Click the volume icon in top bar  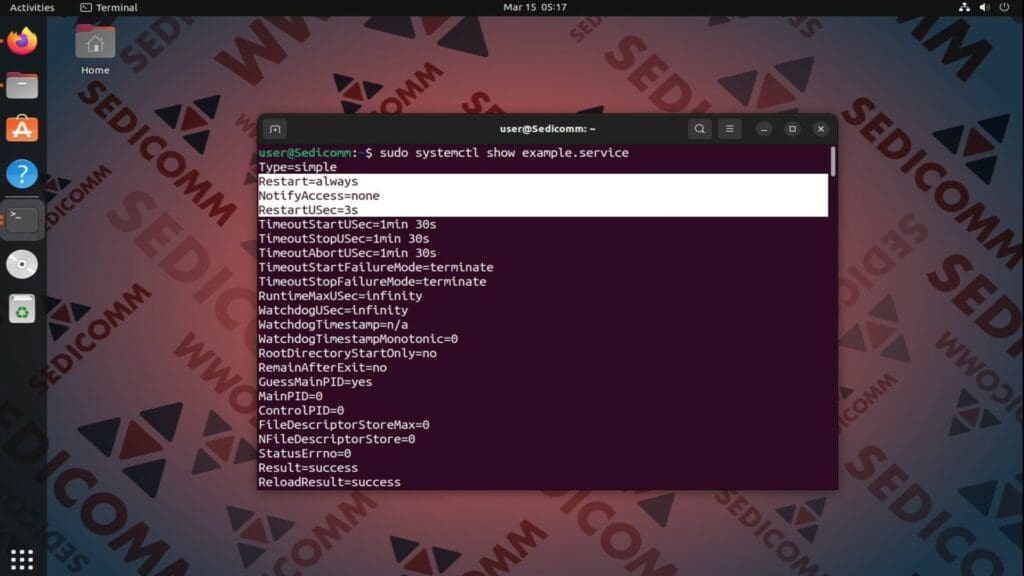click(984, 7)
